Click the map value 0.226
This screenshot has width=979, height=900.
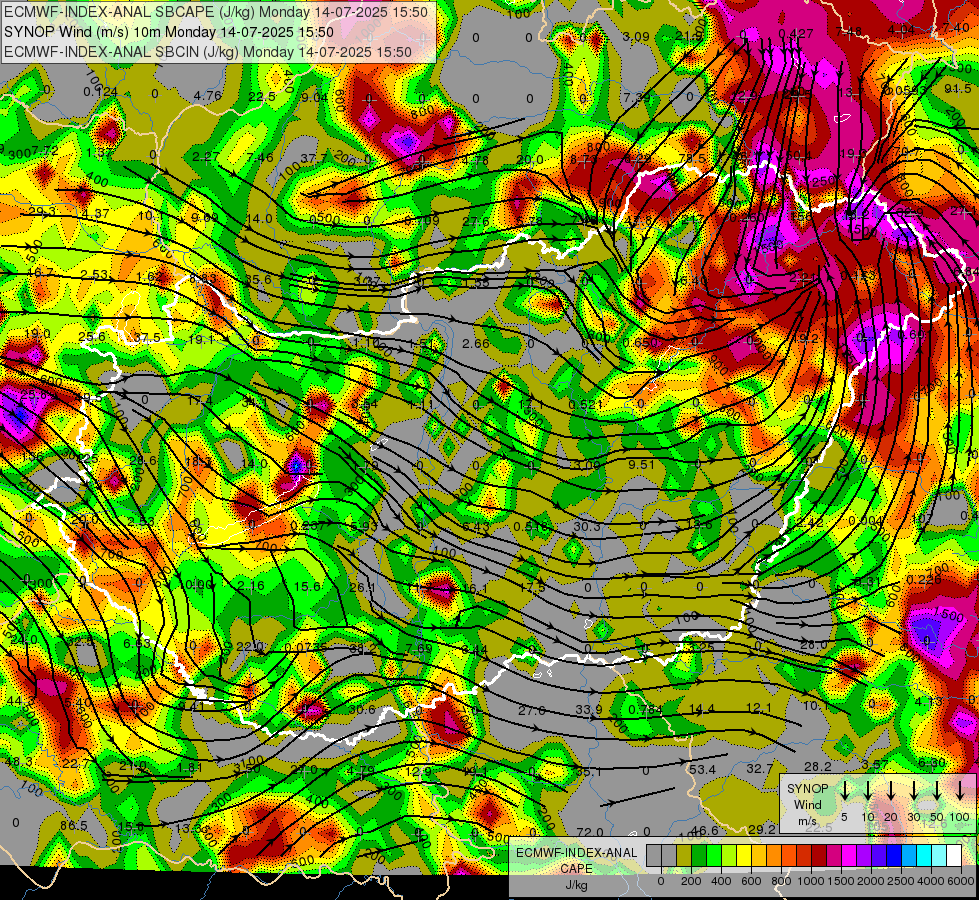point(924,580)
